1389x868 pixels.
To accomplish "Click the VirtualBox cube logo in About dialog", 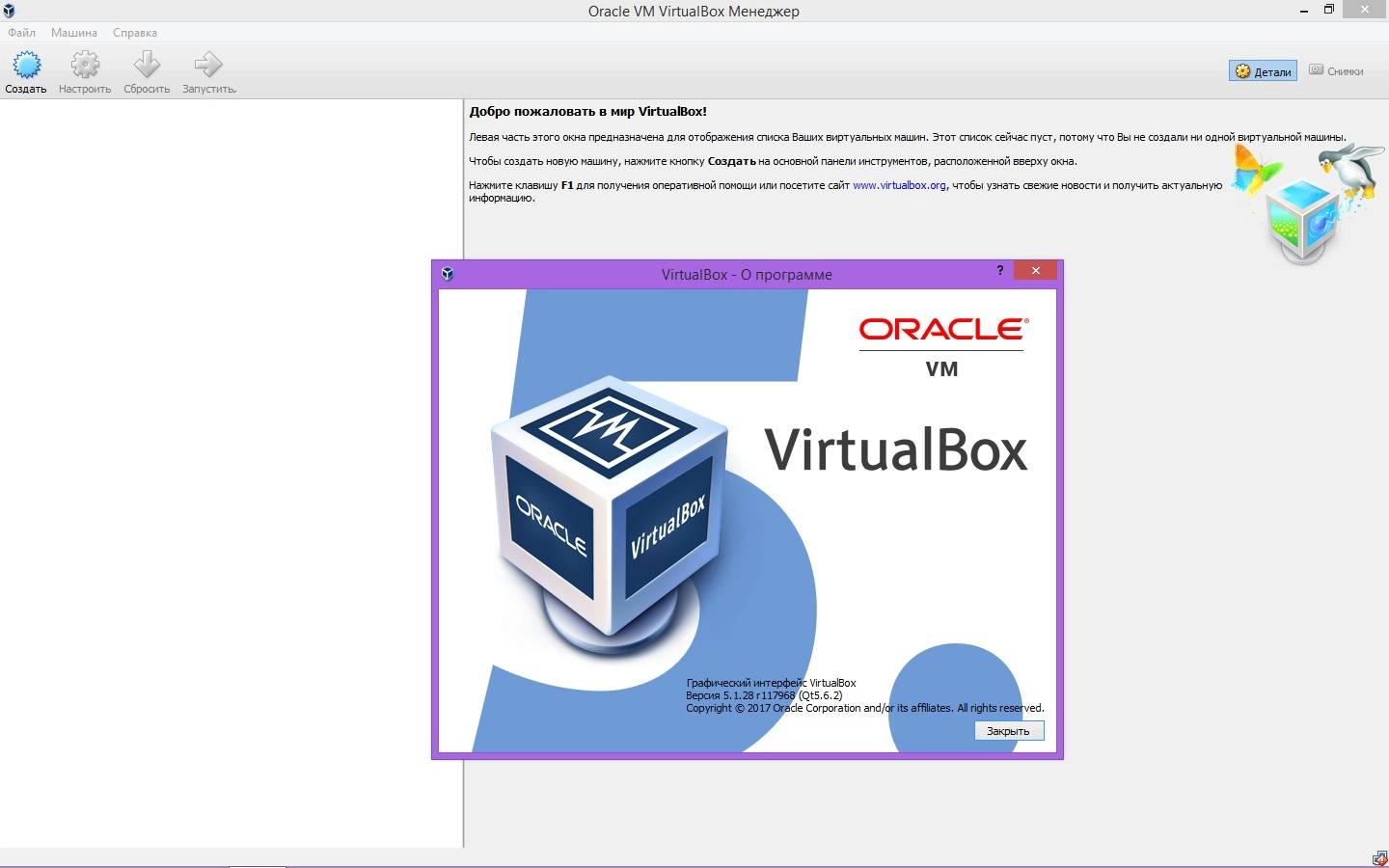I will [x=610, y=516].
